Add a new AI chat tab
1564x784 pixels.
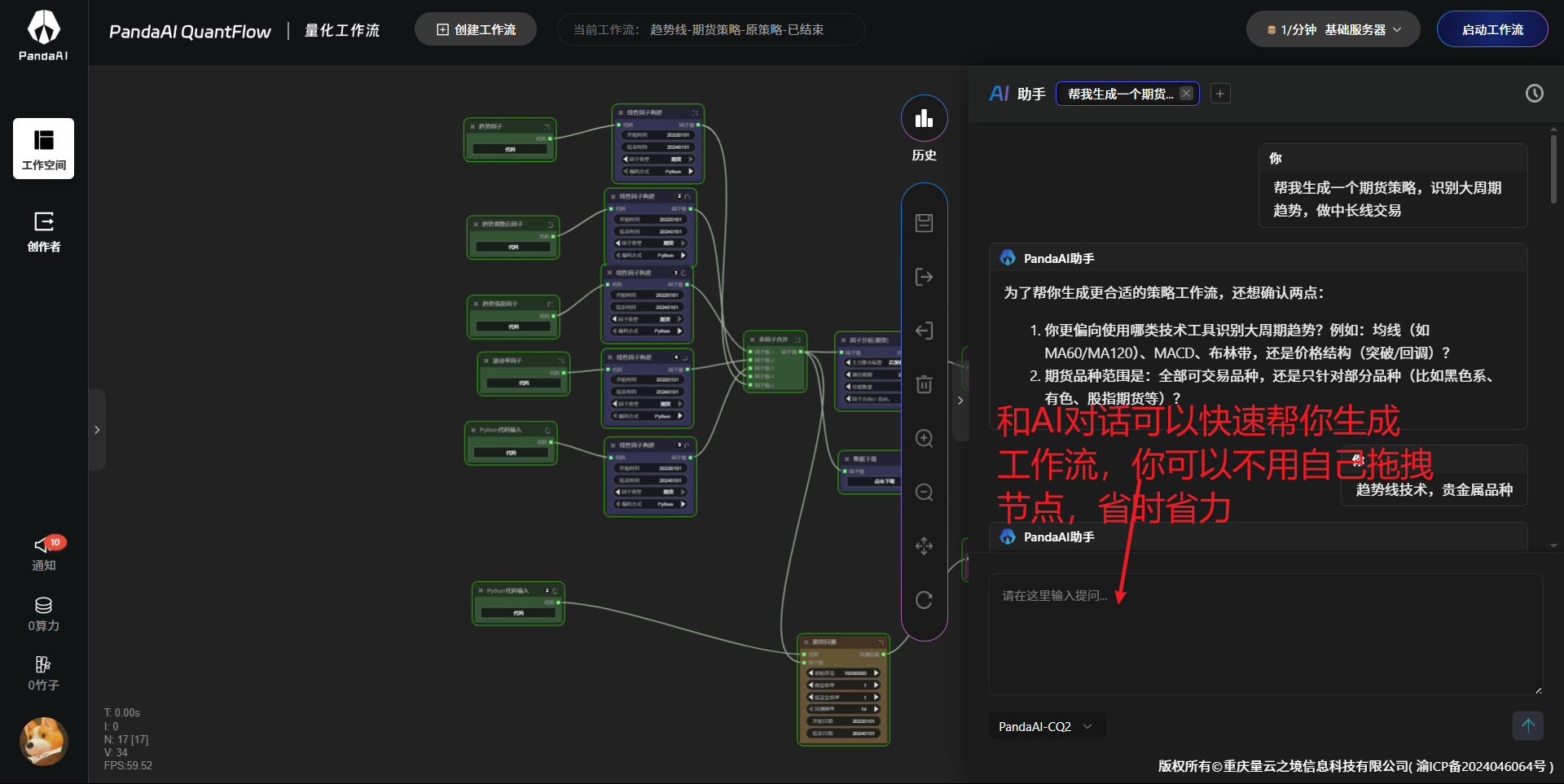[x=1220, y=94]
